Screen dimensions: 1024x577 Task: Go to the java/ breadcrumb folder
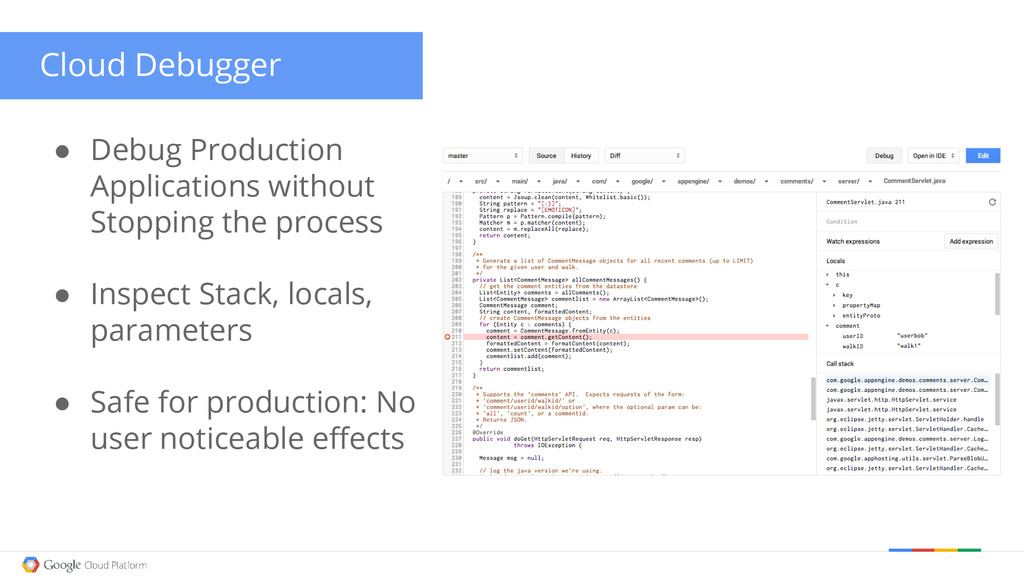(x=560, y=181)
